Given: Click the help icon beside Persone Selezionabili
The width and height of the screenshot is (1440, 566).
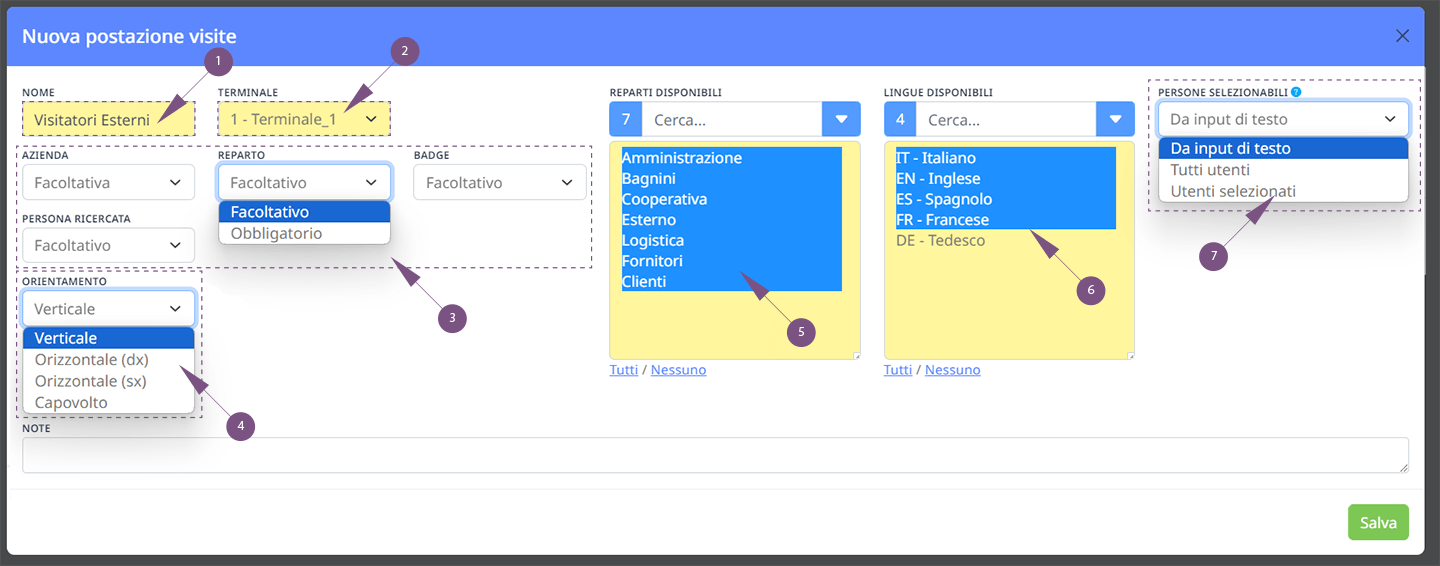Looking at the screenshot, I should [x=1296, y=92].
